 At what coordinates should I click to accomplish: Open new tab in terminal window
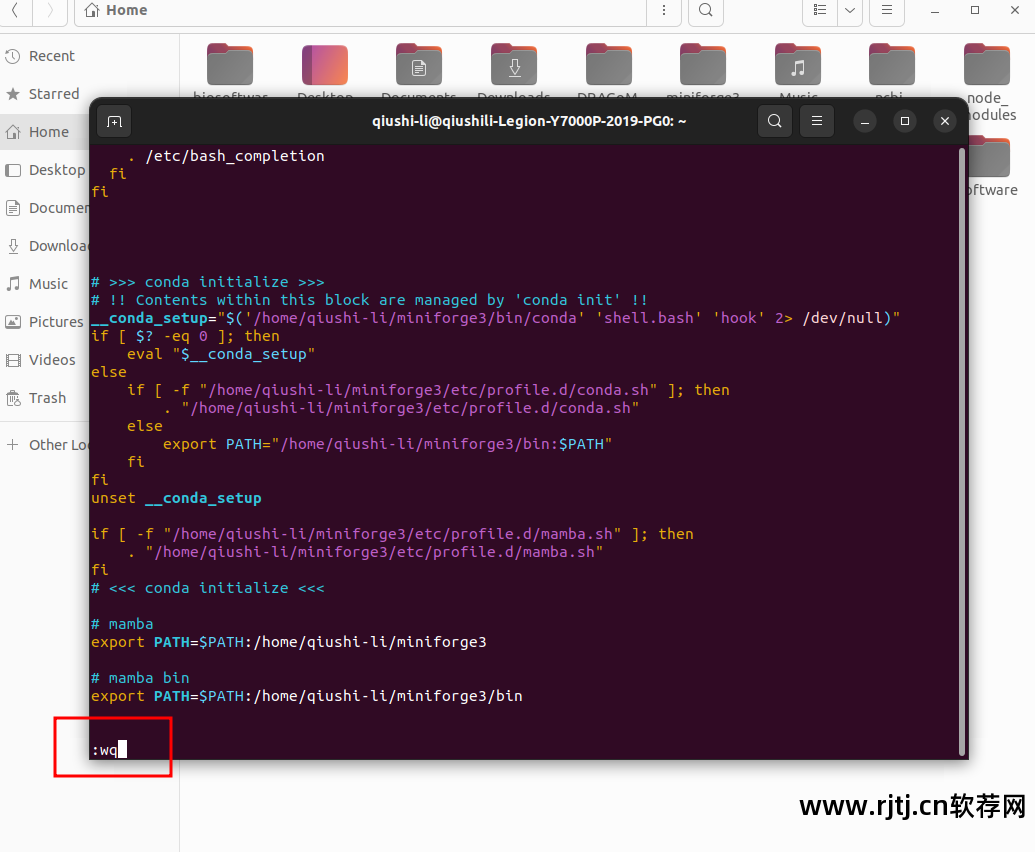[114, 121]
